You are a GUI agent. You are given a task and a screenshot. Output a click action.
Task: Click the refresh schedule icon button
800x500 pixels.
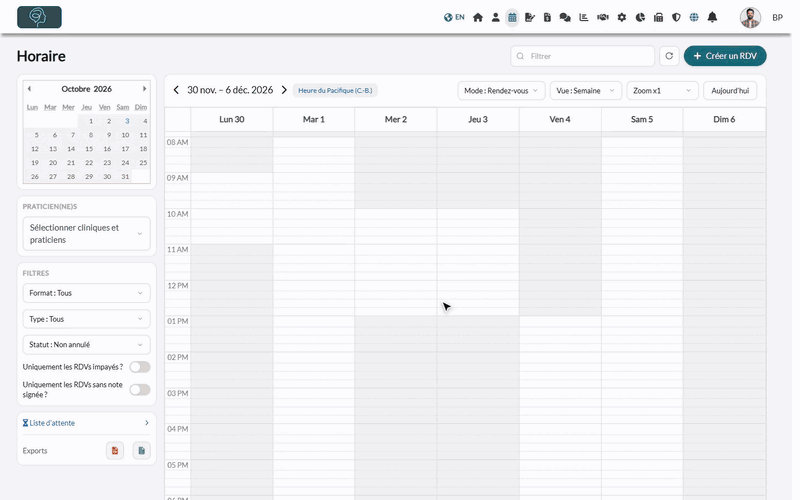[669, 56]
